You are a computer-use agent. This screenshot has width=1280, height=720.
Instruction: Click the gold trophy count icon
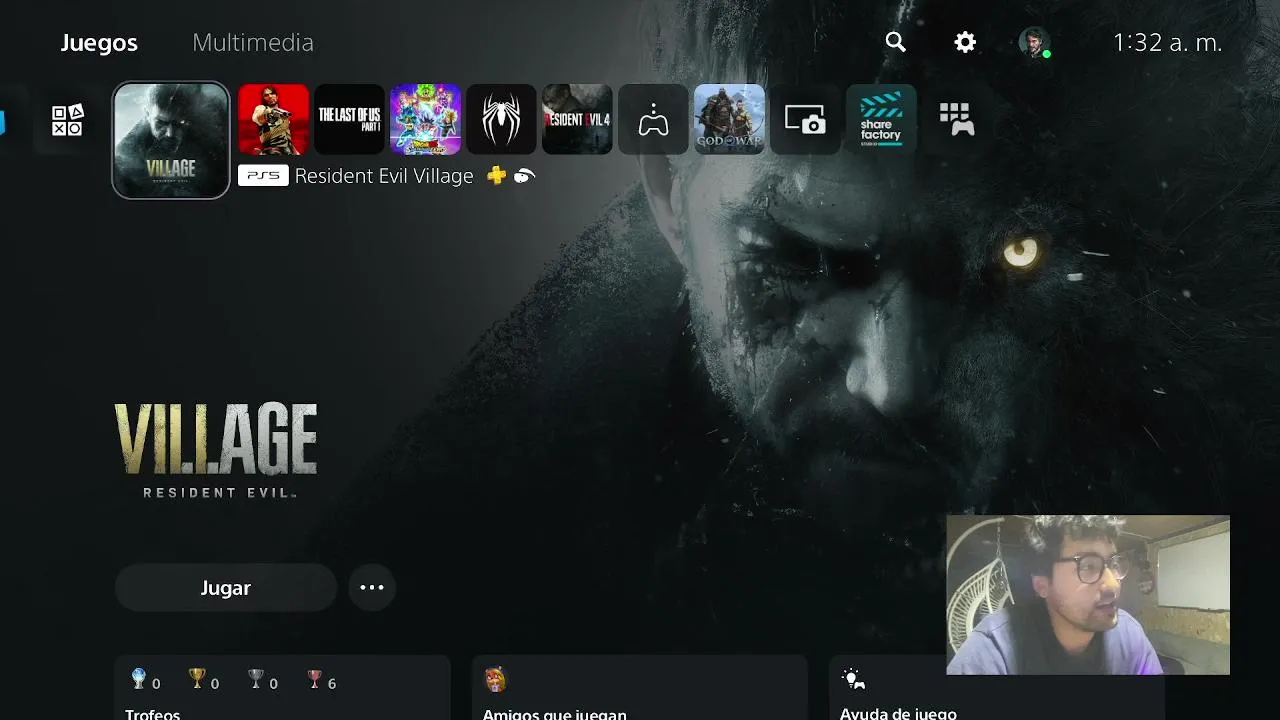pyautogui.click(x=197, y=680)
